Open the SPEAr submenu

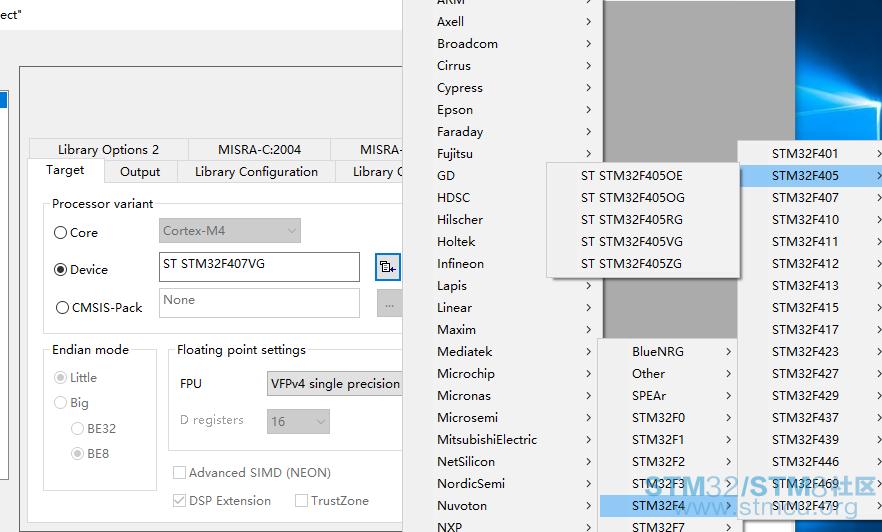(x=668, y=395)
